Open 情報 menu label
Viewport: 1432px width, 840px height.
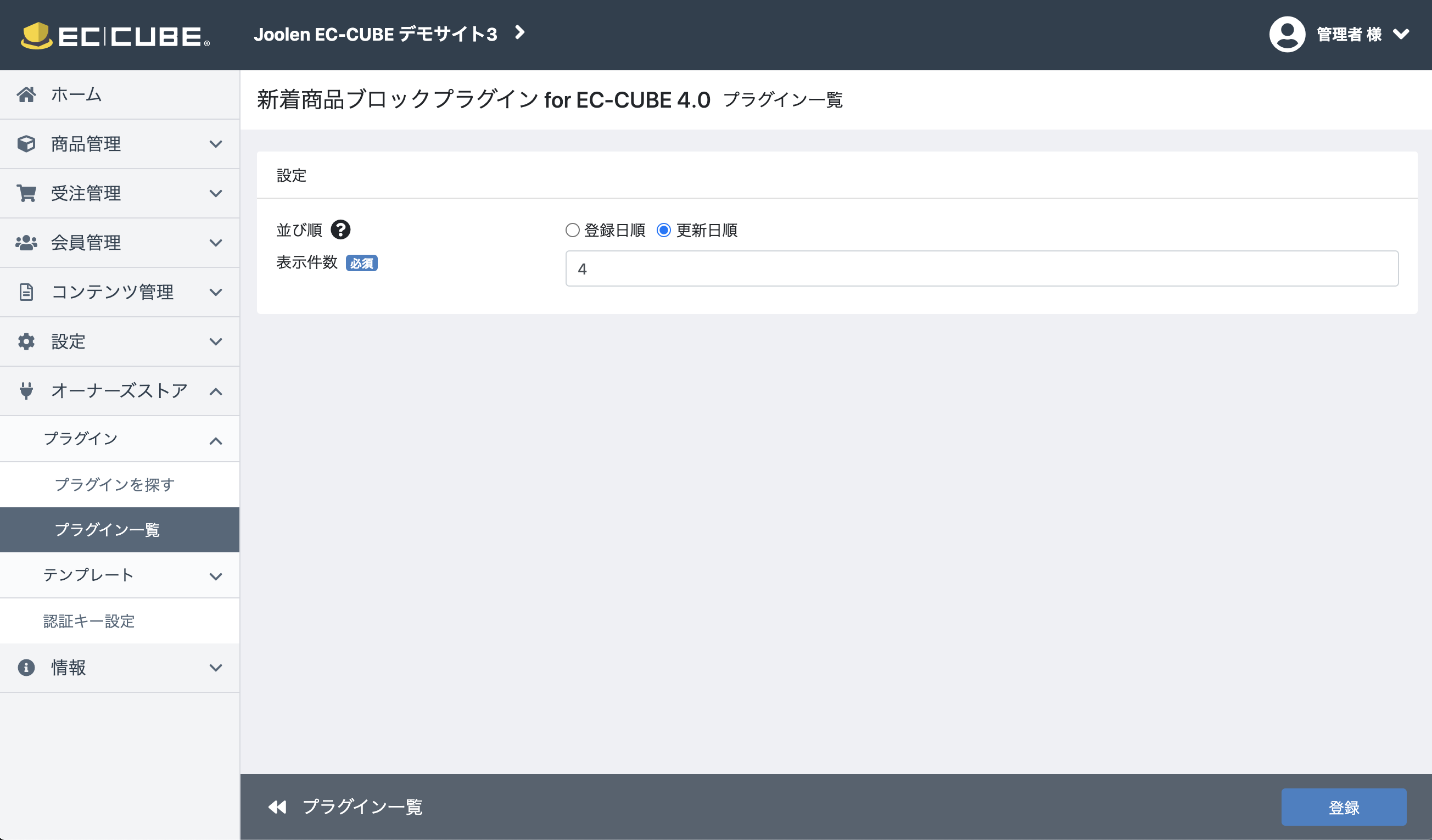click(x=68, y=667)
